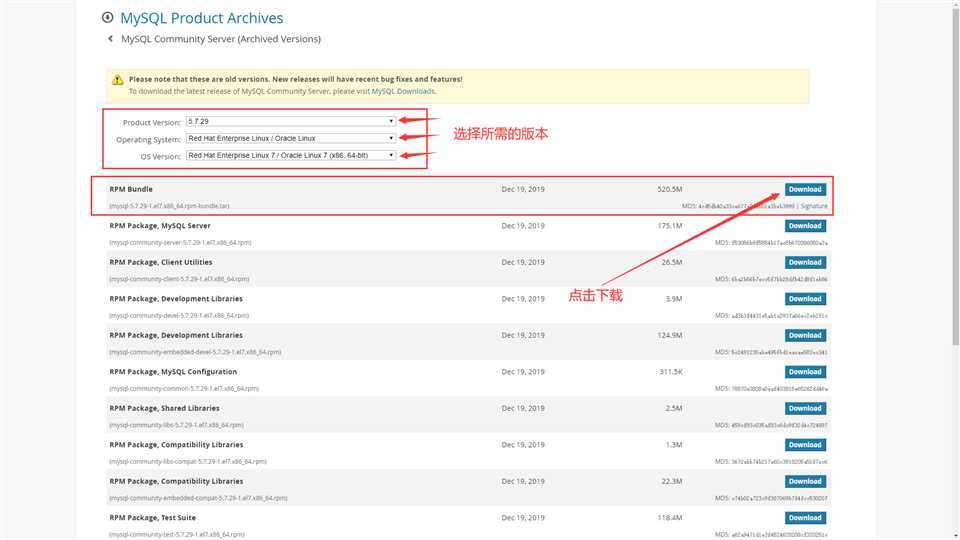Select 'RPM Package, MySQL Server' title text
The height and width of the screenshot is (540, 960).
(160, 226)
